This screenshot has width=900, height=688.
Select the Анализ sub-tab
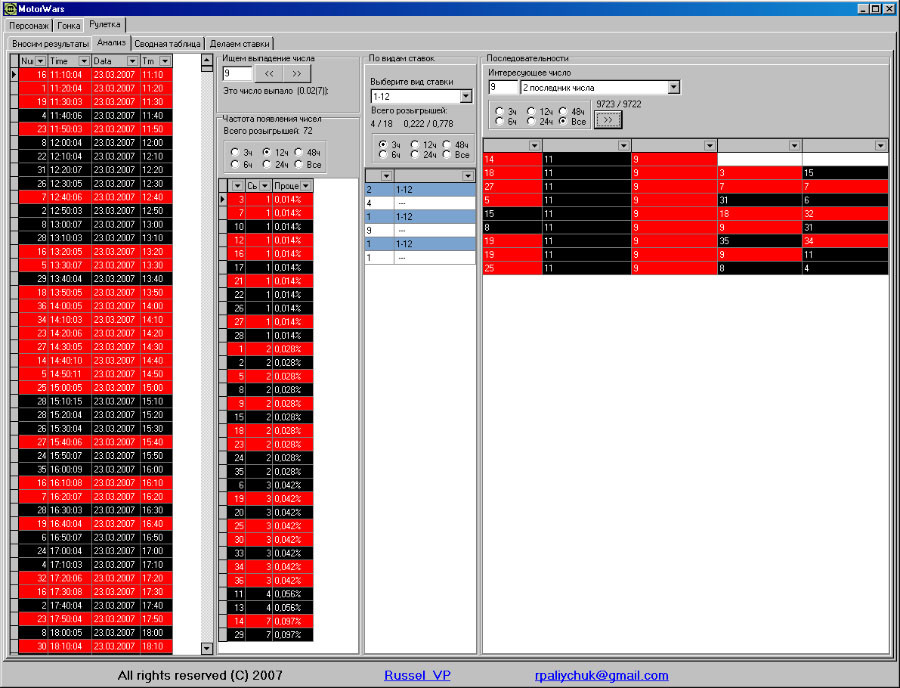[x=111, y=42]
